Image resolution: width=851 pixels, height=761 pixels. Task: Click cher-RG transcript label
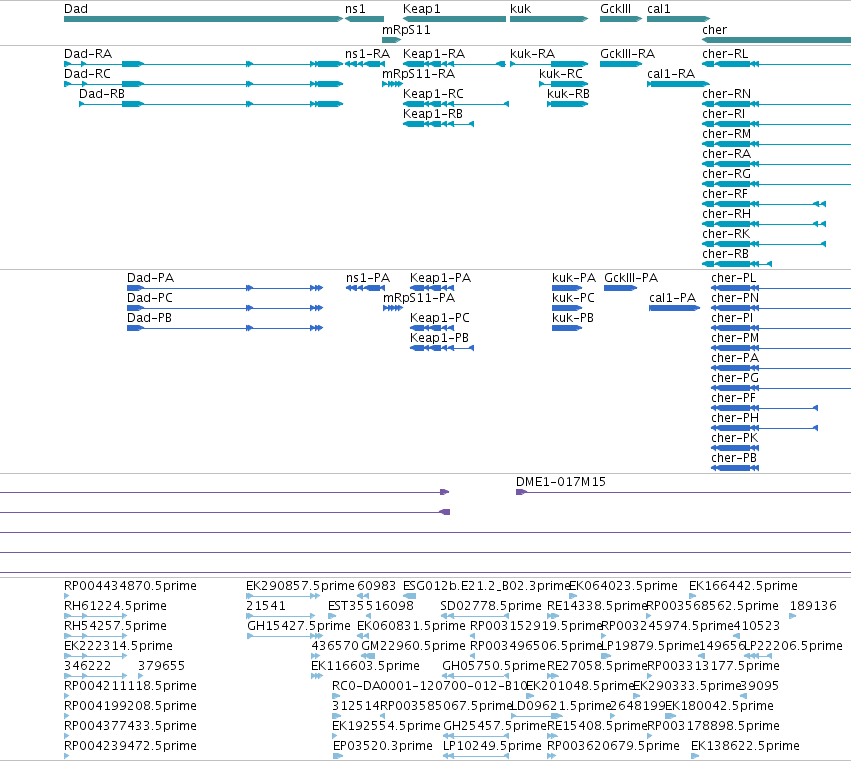727,174
